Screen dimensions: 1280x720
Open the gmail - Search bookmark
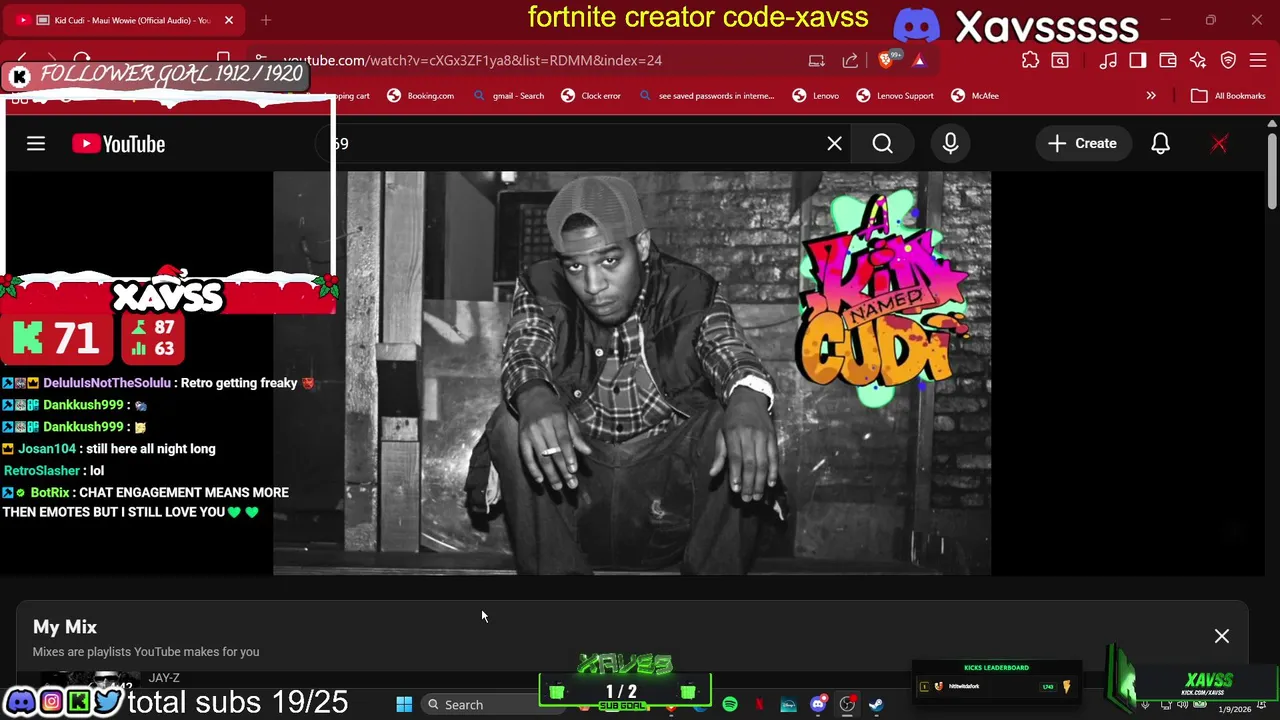[509, 96]
